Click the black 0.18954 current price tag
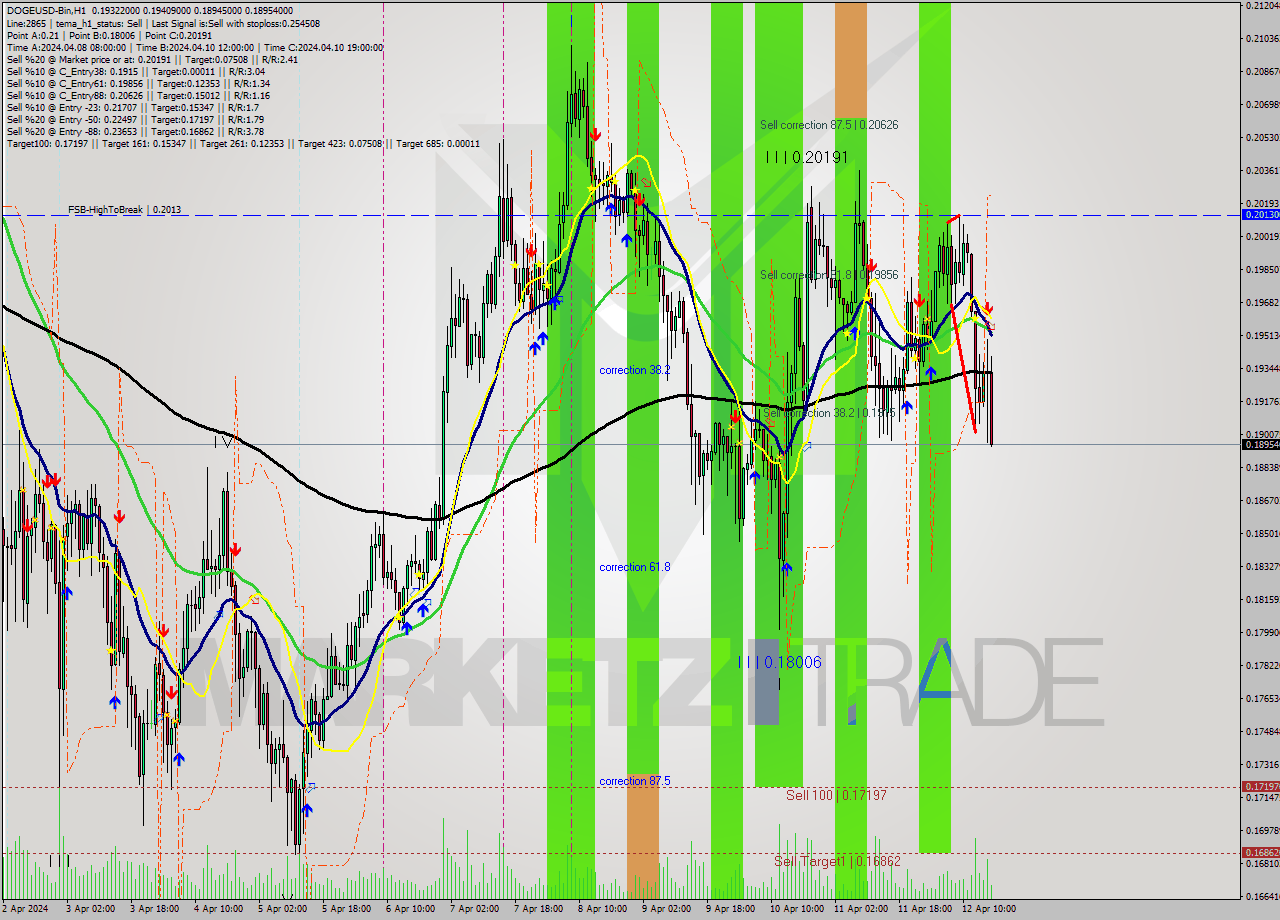Screen dimensions: 1280x920 point(1260,444)
